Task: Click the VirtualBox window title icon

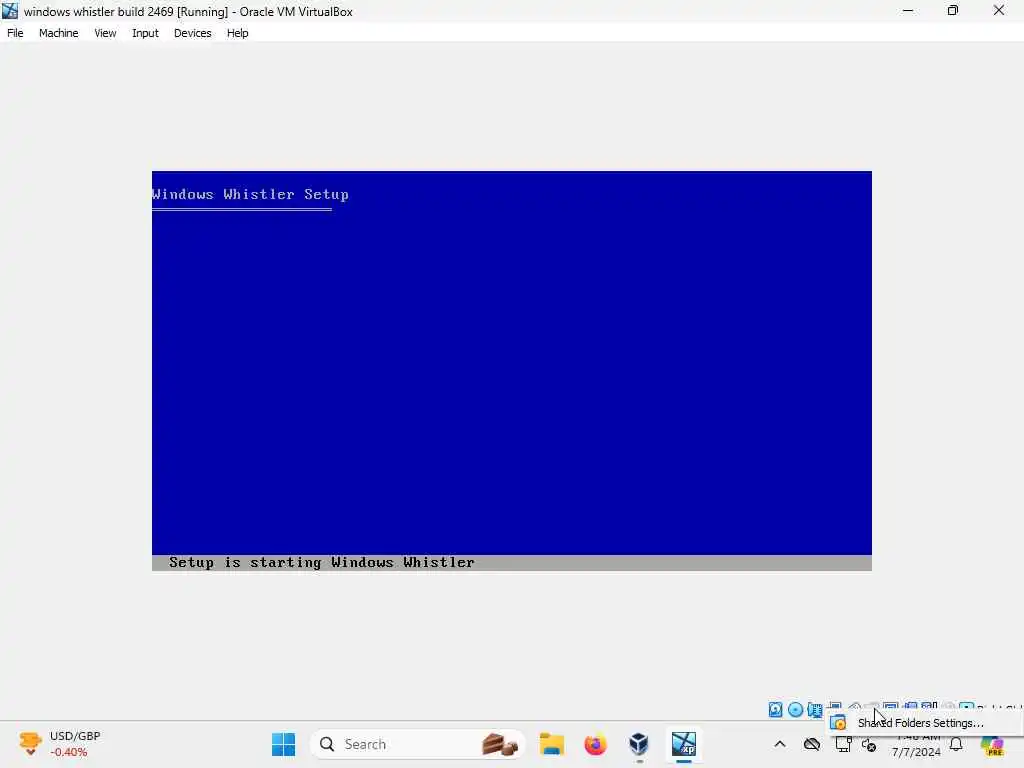Action: coord(10,11)
